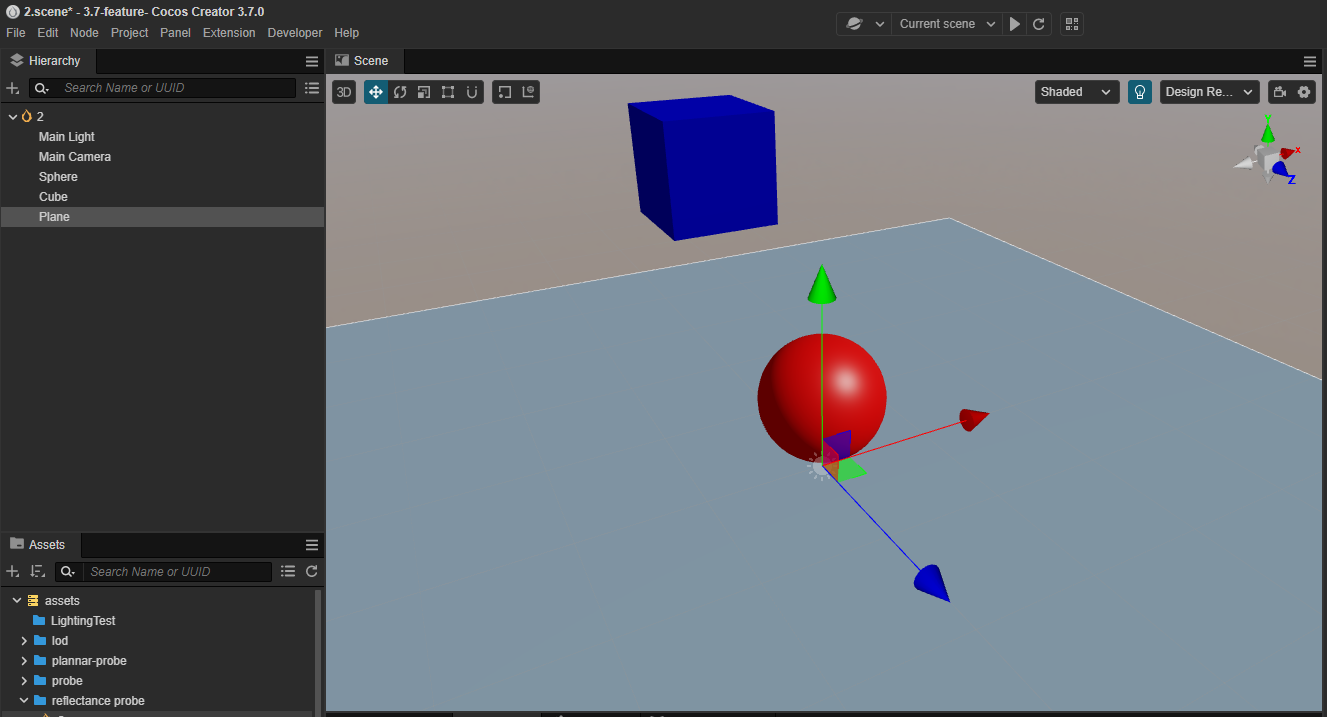Expand the probe folder
The width and height of the screenshot is (1327, 717).
[x=25, y=681]
